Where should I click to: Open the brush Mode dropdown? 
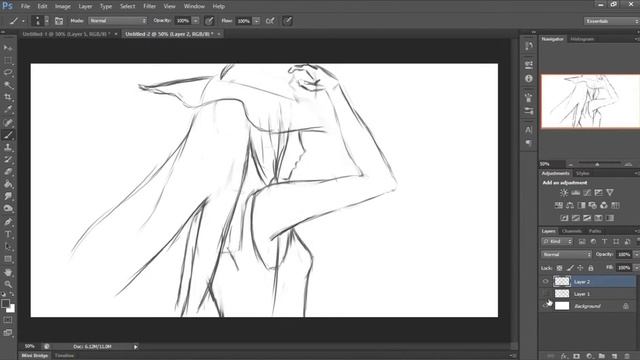[118, 21]
